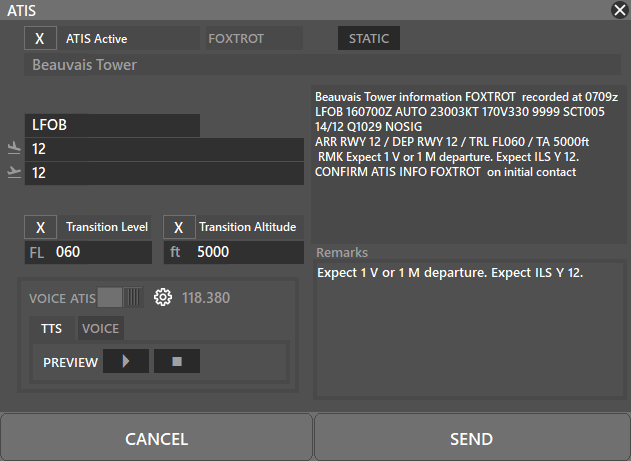Viewport: 631px width, 461px height.
Task: Click the STATIC button
Action: coord(369,38)
